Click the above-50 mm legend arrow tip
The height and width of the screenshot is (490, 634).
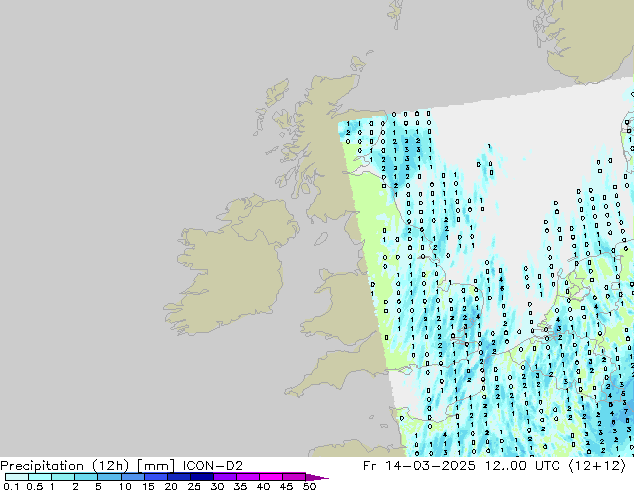click(x=317, y=477)
